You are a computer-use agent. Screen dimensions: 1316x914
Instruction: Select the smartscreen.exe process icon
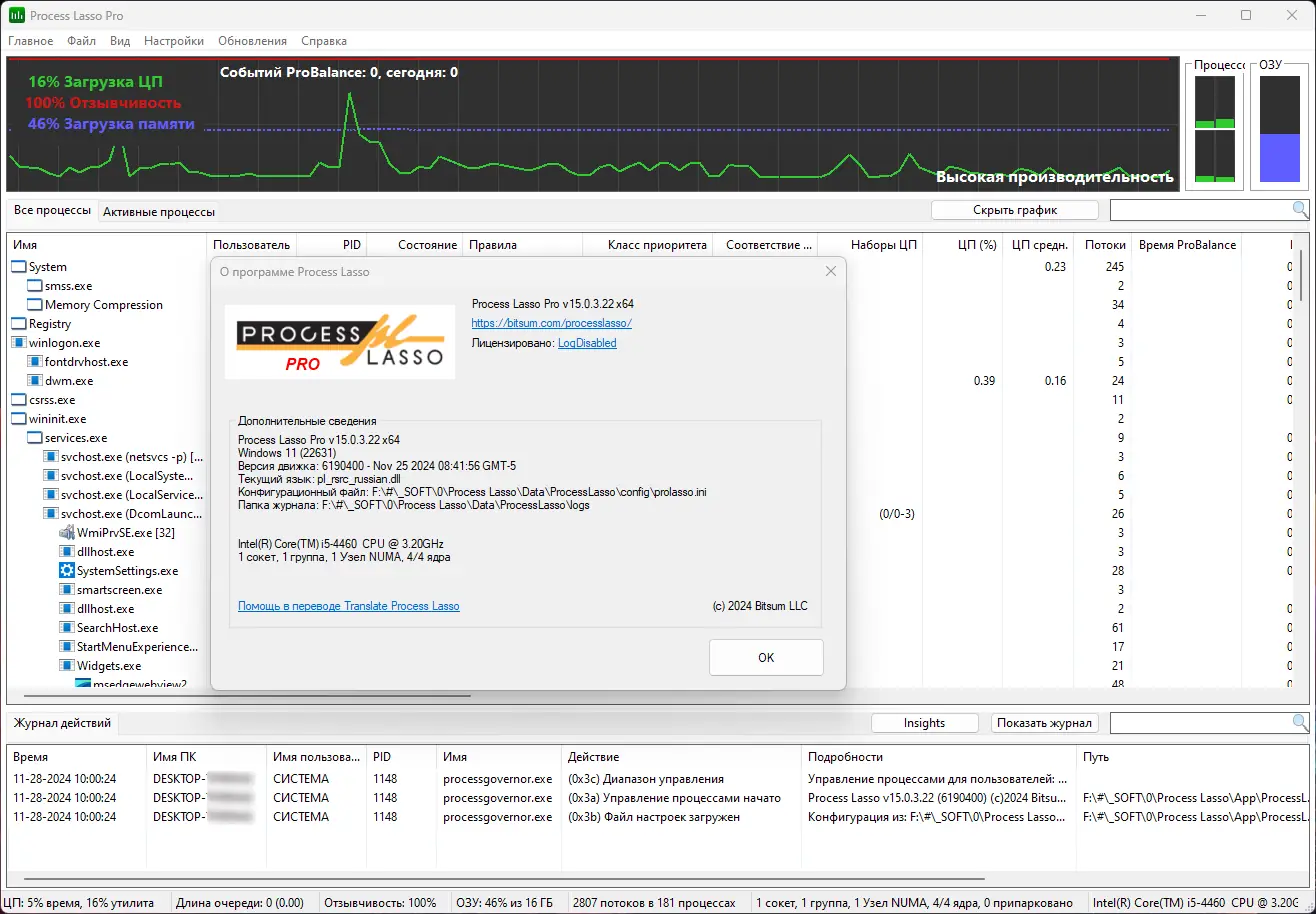(x=67, y=590)
